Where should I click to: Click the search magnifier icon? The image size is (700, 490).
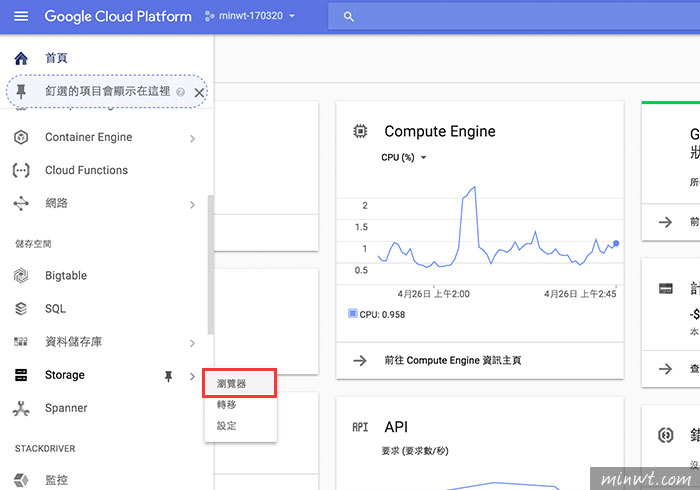pos(349,17)
